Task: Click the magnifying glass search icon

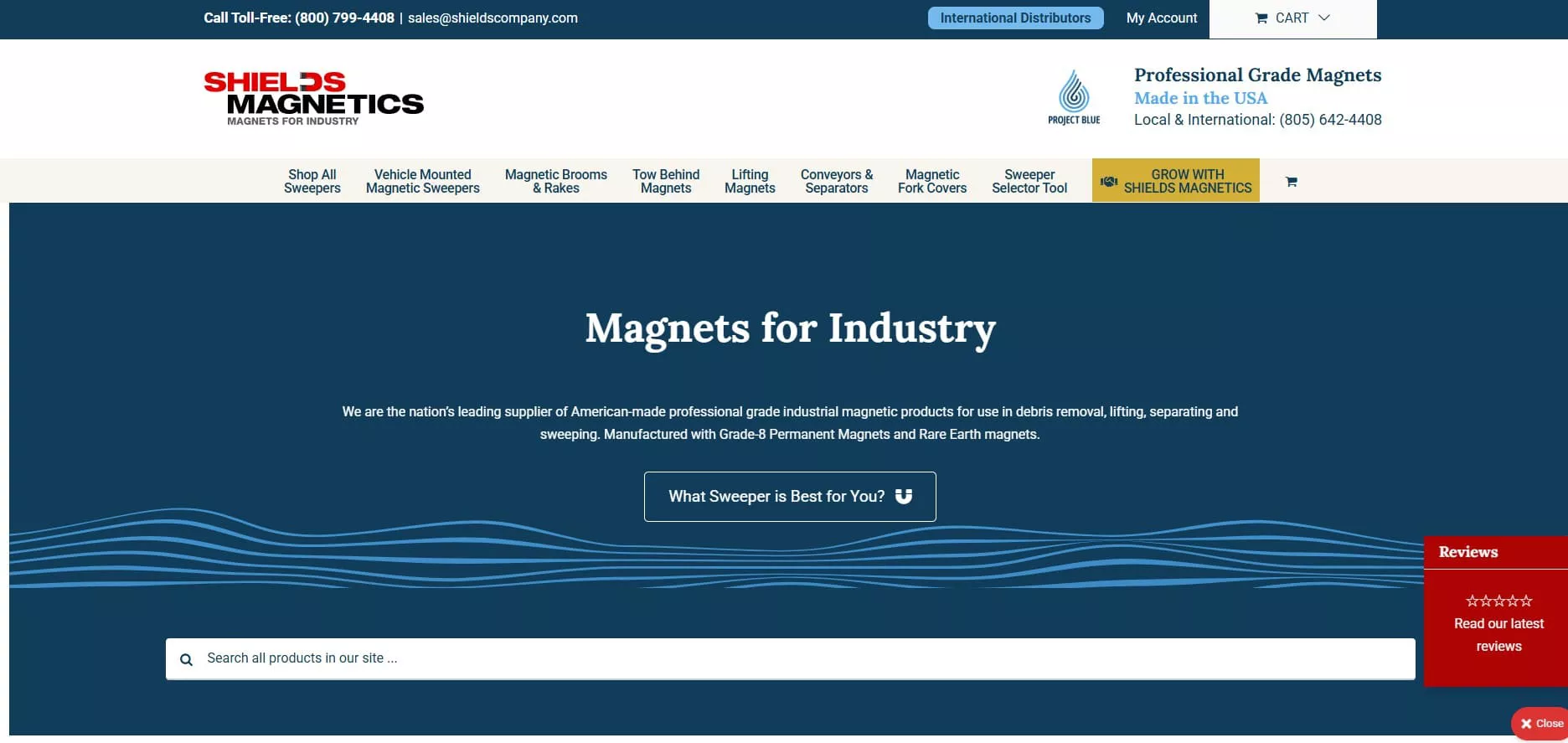Action: pyautogui.click(x=186, y=659)
